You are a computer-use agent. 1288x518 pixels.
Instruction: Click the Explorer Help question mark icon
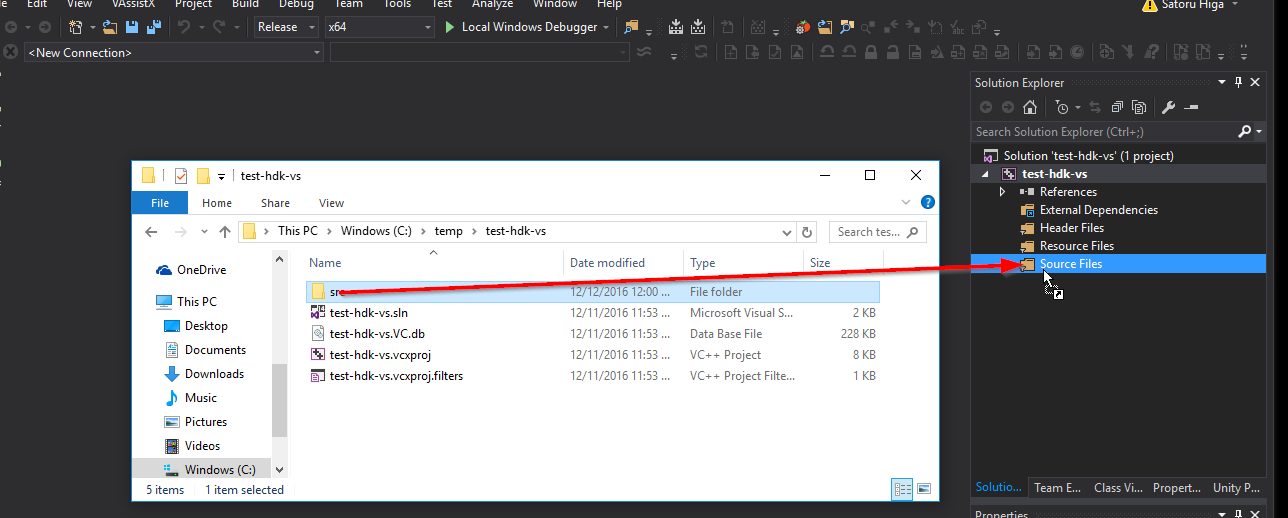[928, 202]
